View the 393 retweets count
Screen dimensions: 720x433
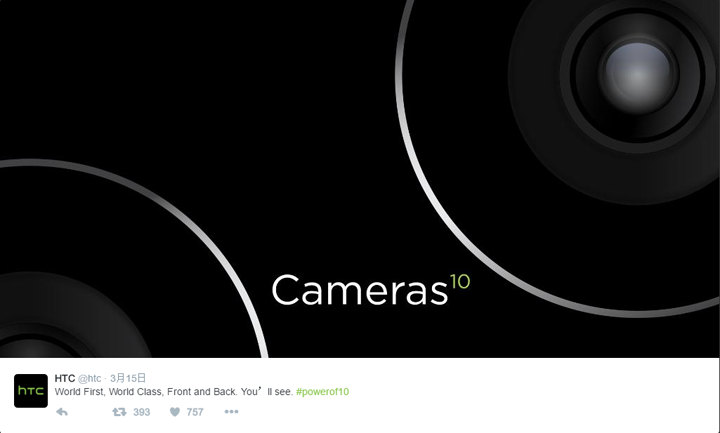pos(141,412)
